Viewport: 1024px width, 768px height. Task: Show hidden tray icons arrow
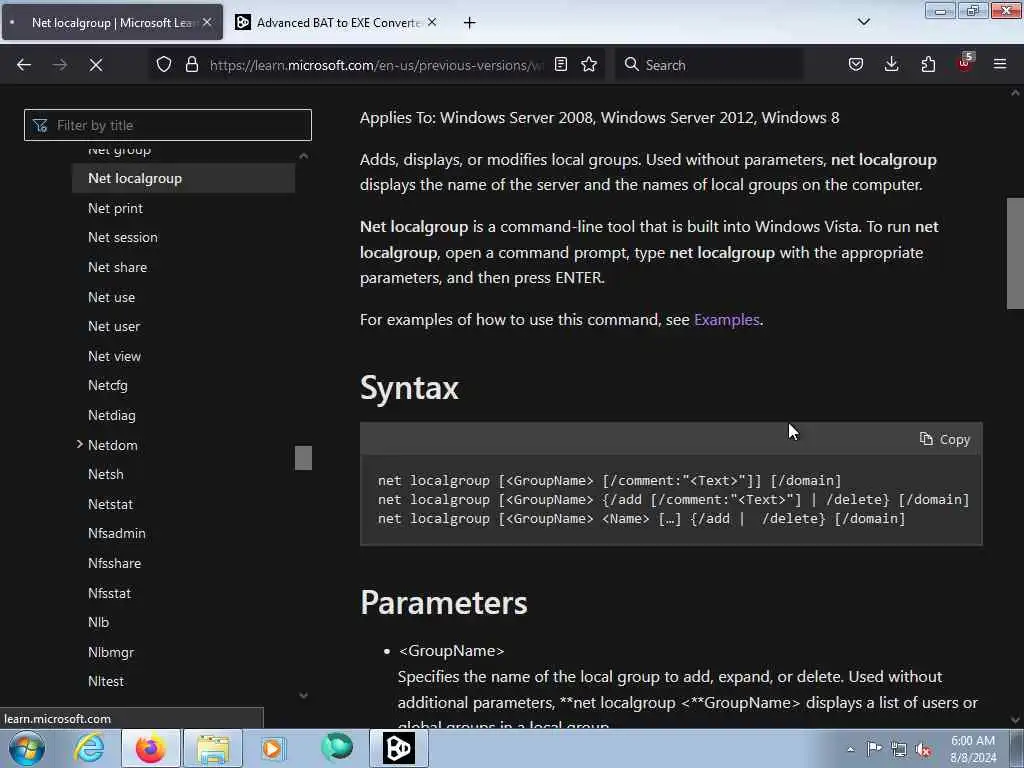pos(850,749)
